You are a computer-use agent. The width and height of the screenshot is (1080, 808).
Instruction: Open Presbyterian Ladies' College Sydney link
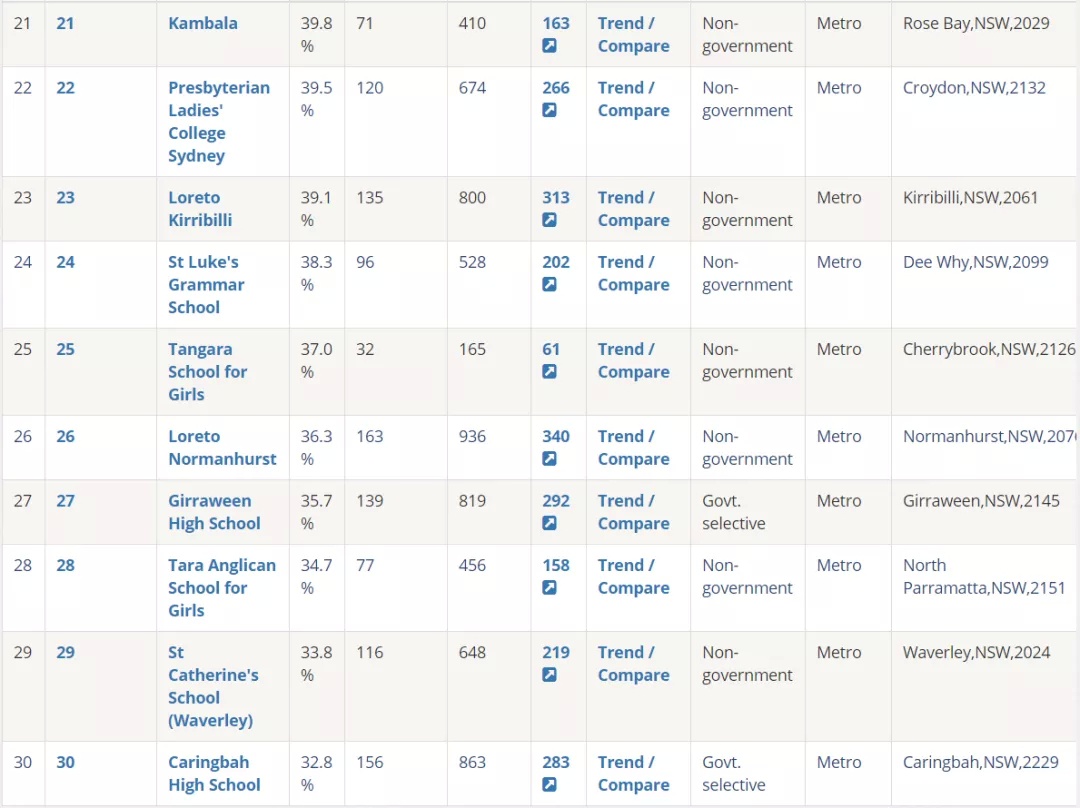(x=219, y=122)
